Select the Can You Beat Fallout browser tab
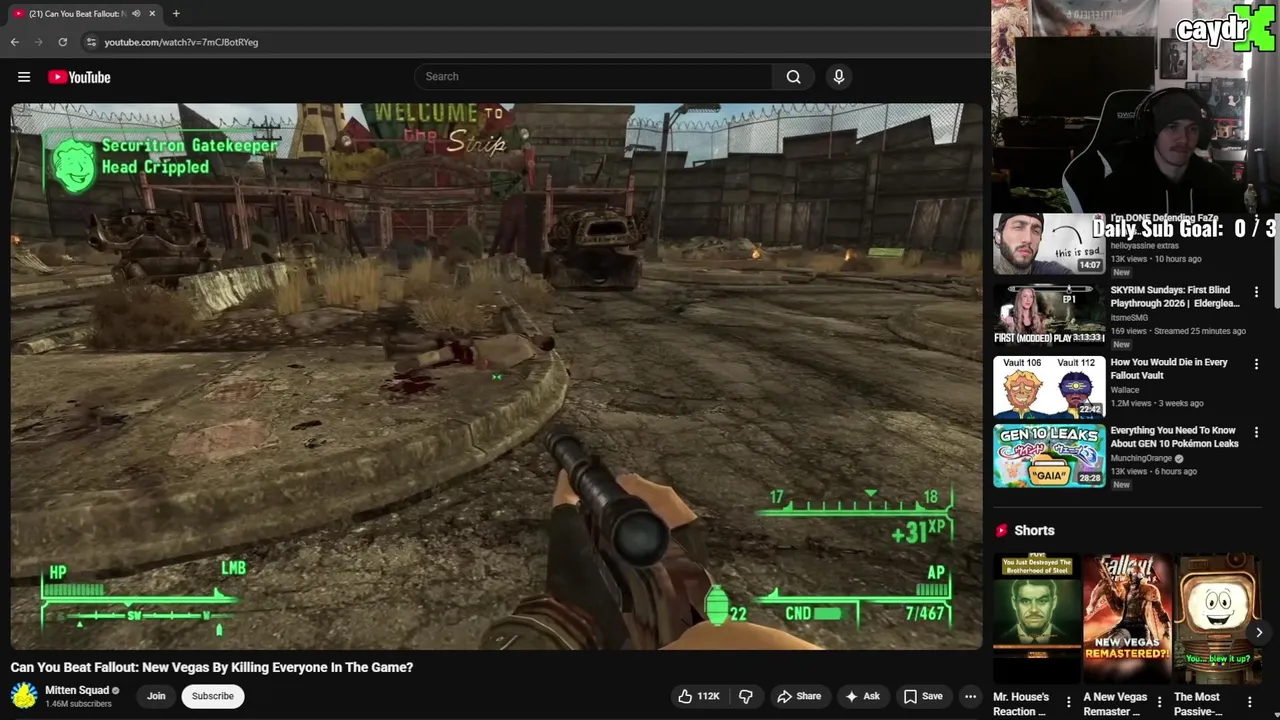 [x=84, y=13]
